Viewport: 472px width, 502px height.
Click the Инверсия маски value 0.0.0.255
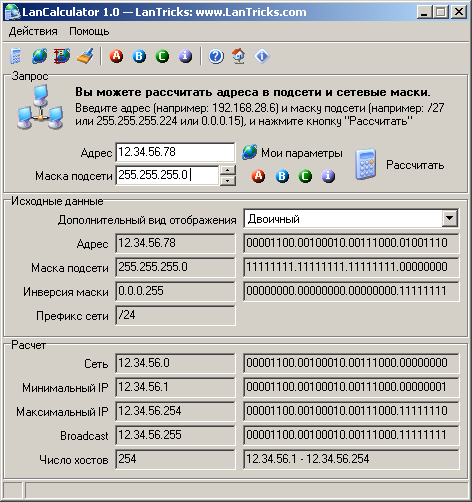(175, 291)
